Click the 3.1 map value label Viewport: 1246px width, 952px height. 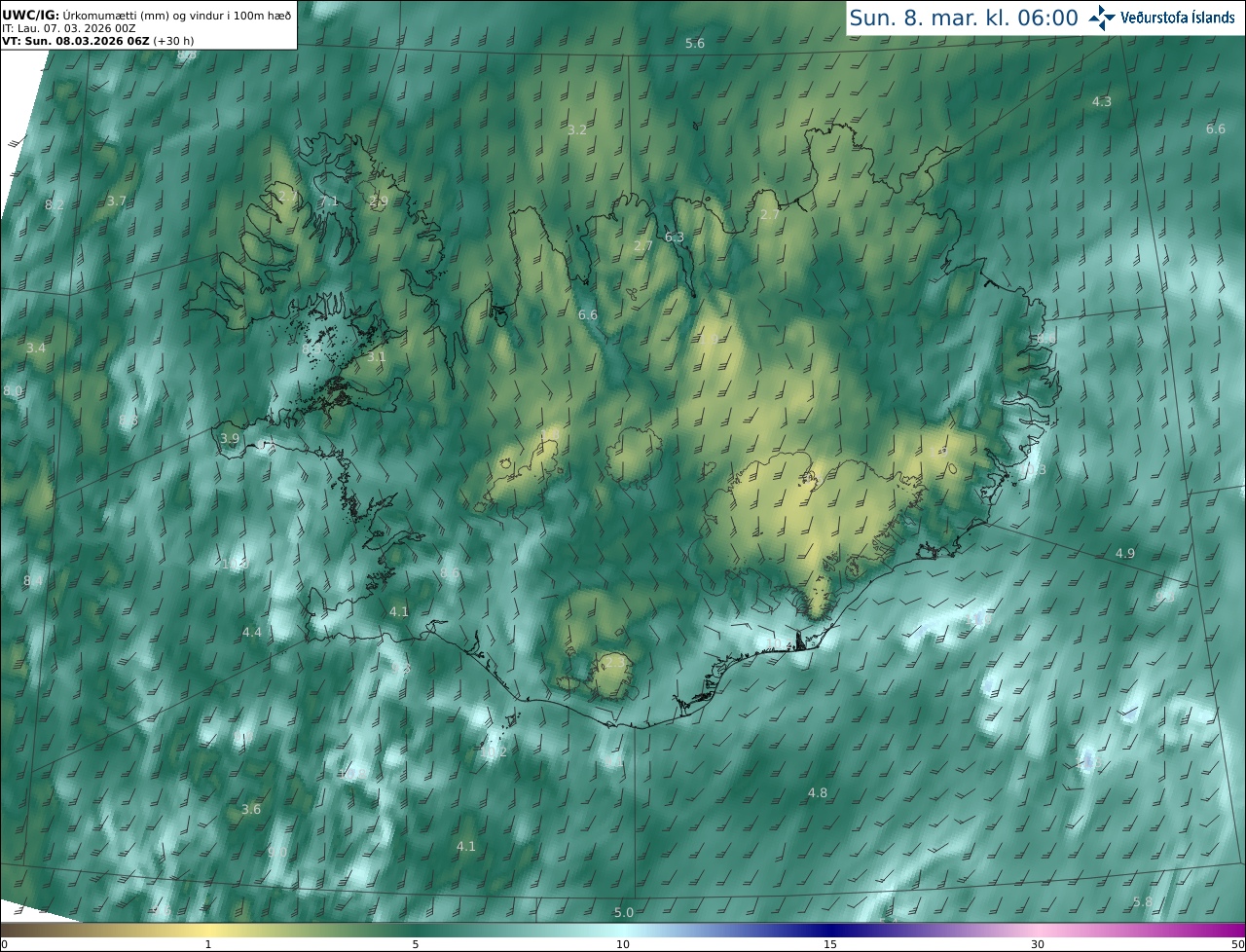pos(376,356)
